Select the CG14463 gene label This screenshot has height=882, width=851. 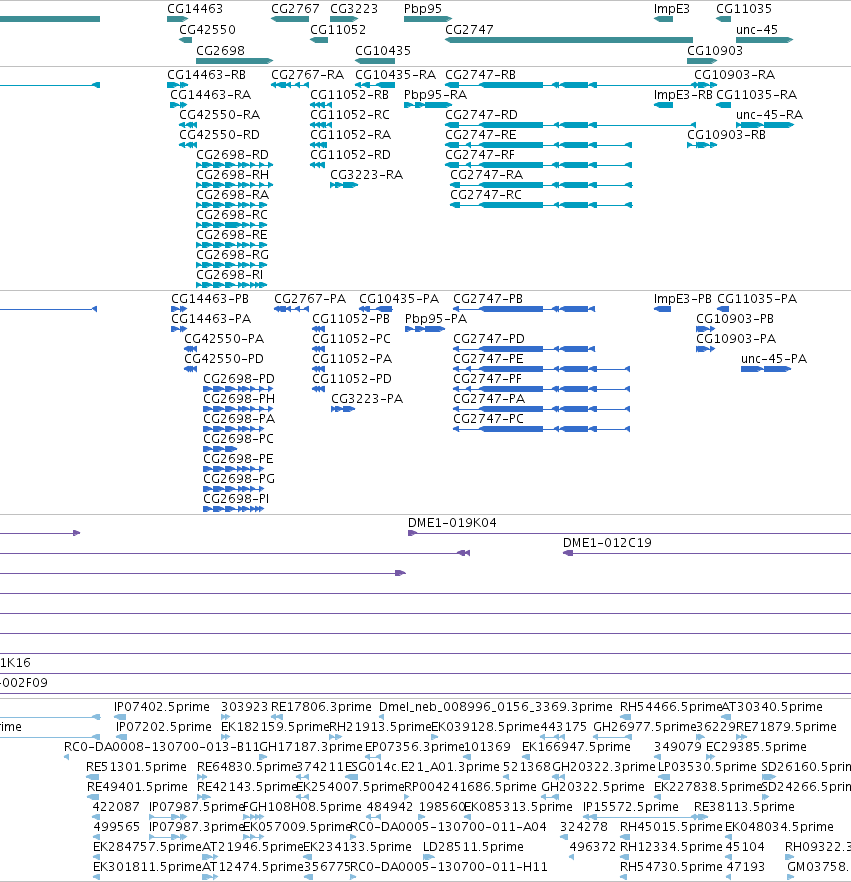point(195,9)
